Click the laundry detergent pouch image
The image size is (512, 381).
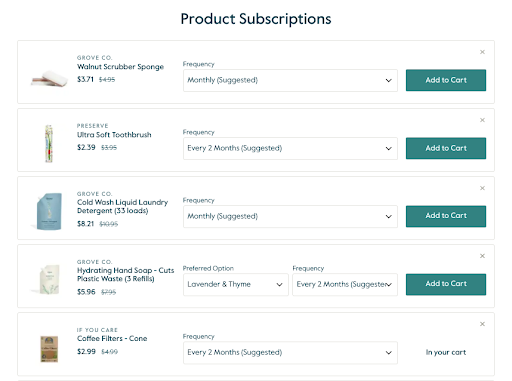point(49,211)
